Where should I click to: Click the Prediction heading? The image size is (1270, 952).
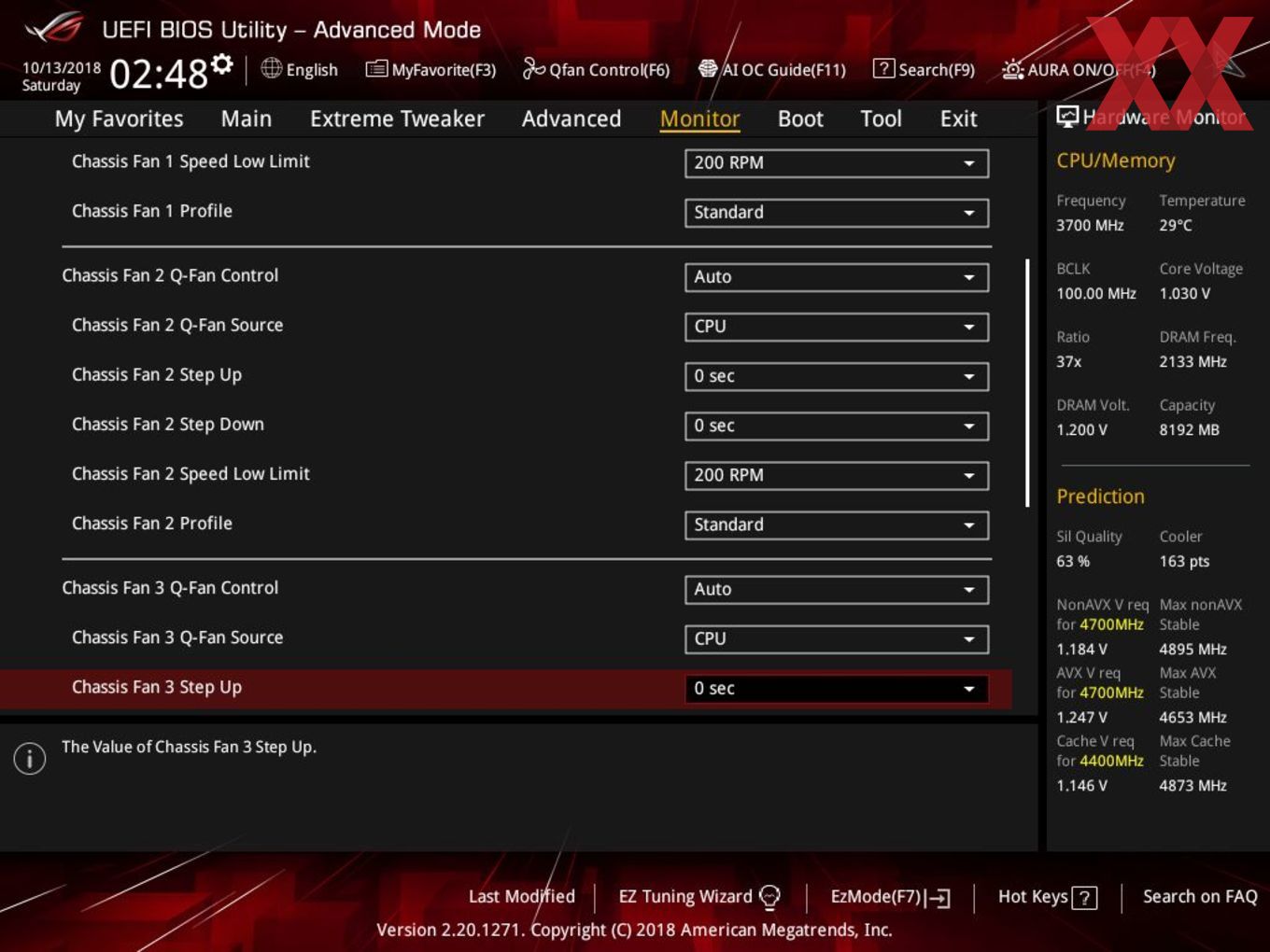pyautogui.click(x=1100, y=497)
